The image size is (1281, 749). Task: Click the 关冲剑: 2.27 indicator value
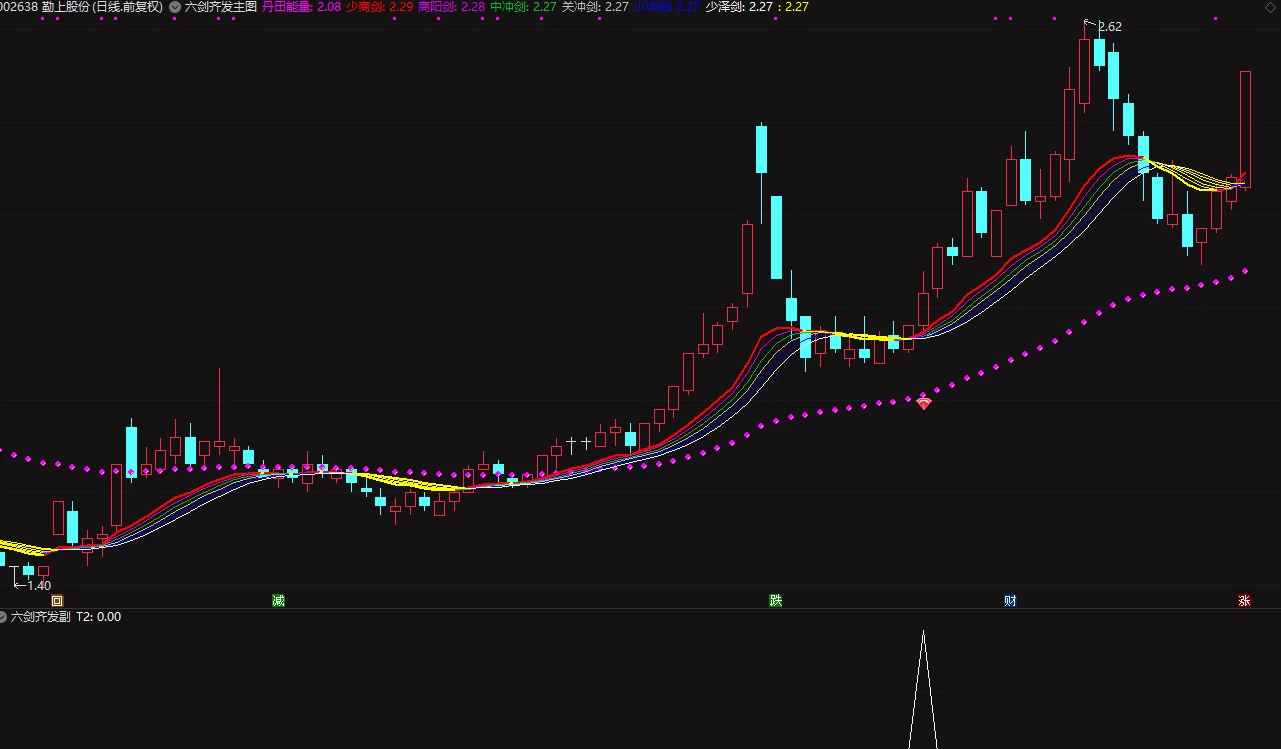[595, 6]
